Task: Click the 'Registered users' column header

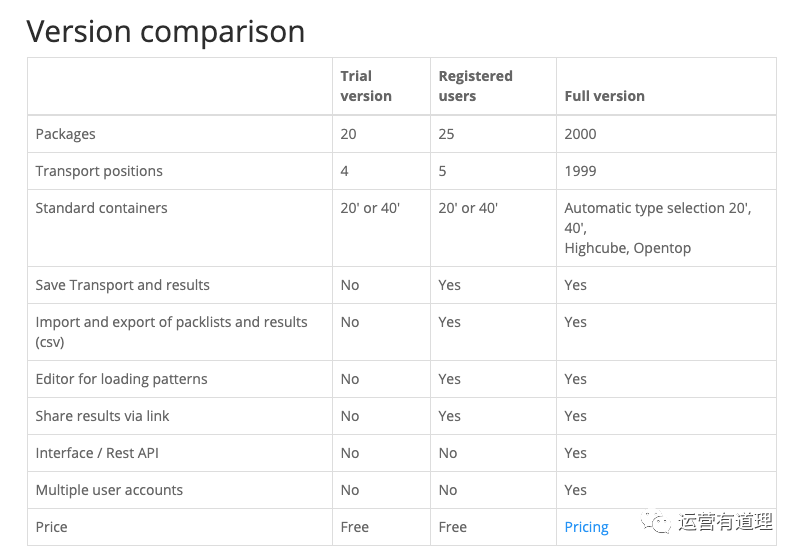Action: pyautogui.click(x=475, y=86)
